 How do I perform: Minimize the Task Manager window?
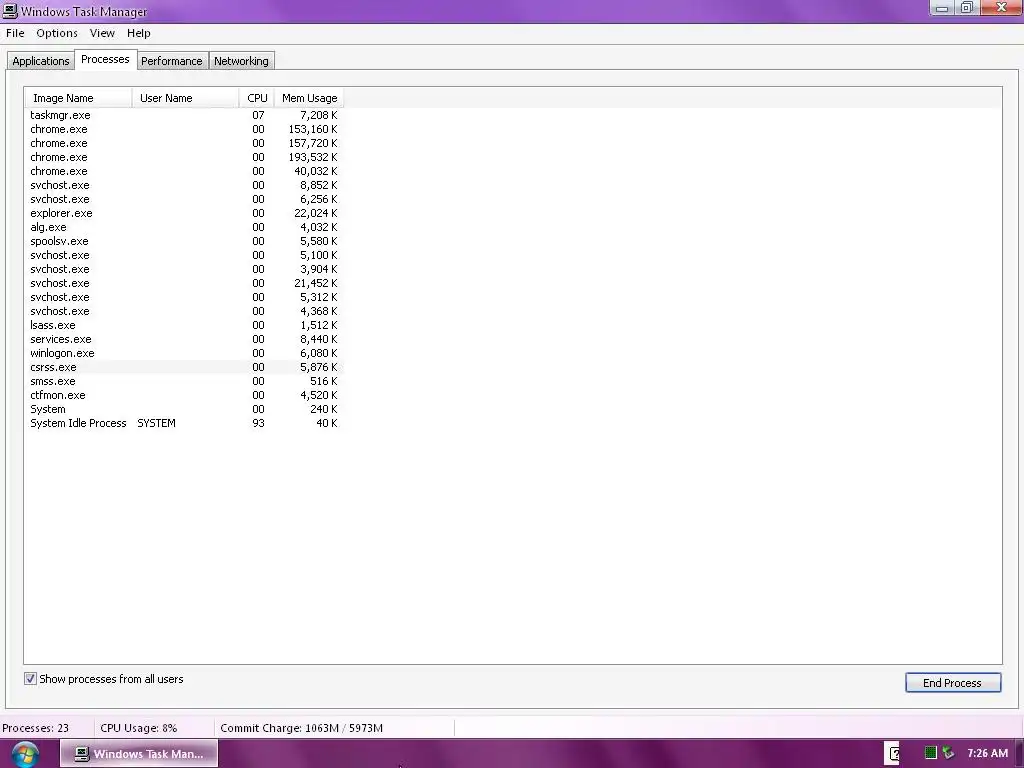[x=942, y=8]
